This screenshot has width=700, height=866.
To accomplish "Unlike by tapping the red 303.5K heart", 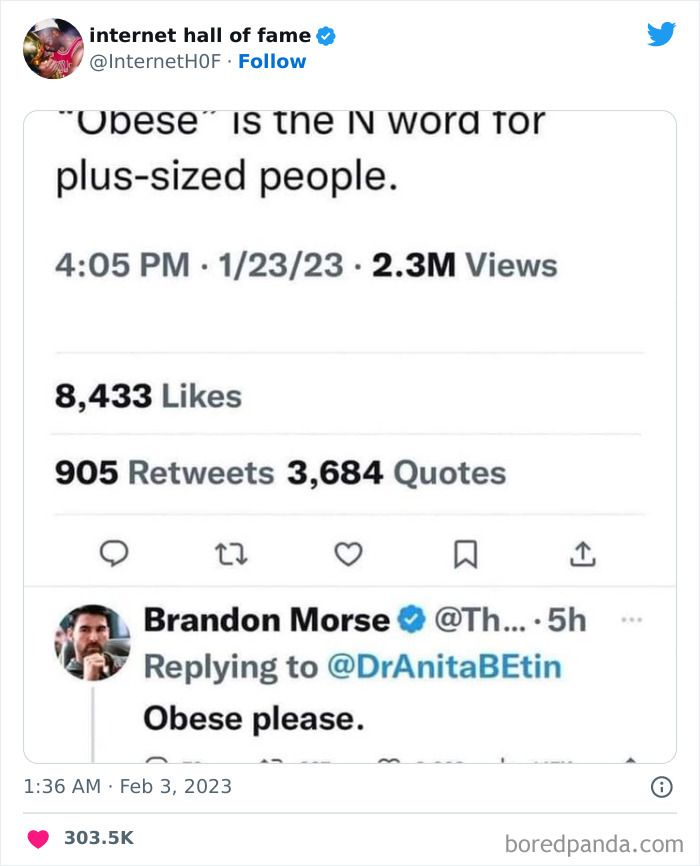I will [37, 839].
